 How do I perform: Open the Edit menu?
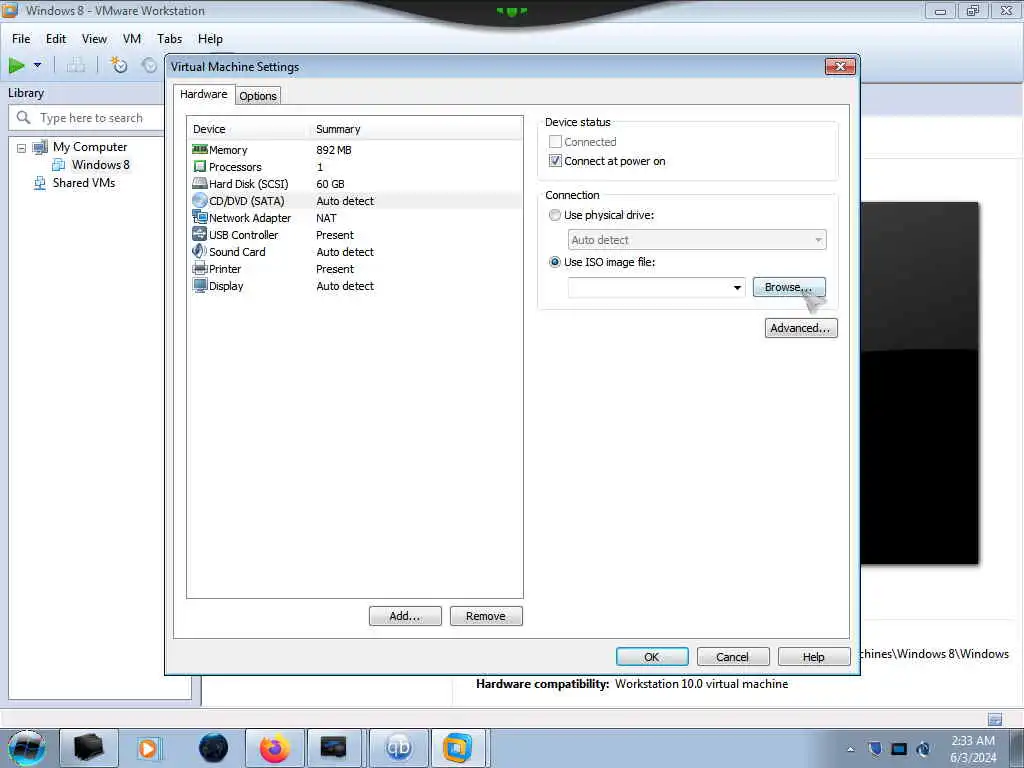click(56, 39)
